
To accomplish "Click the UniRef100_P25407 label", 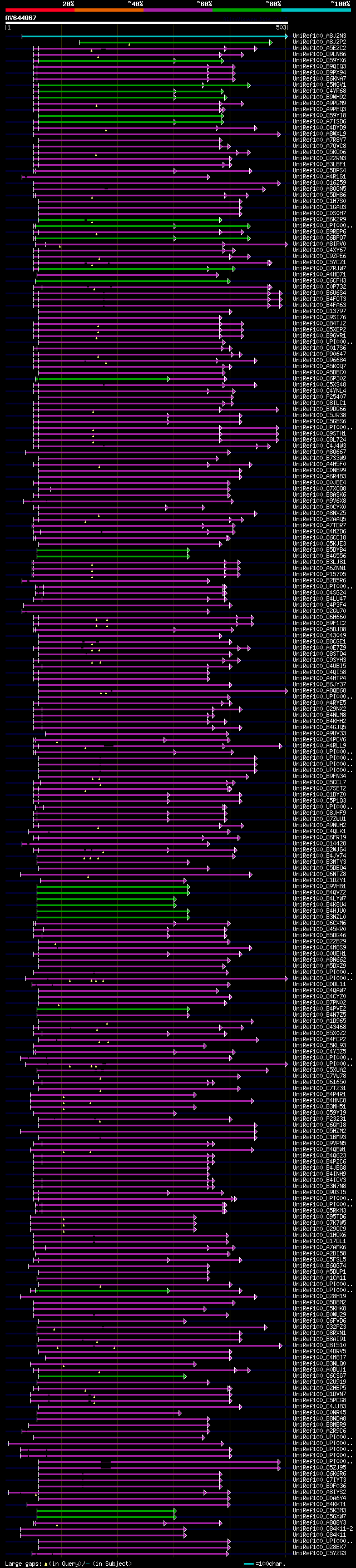I will [x=319, y=397].
